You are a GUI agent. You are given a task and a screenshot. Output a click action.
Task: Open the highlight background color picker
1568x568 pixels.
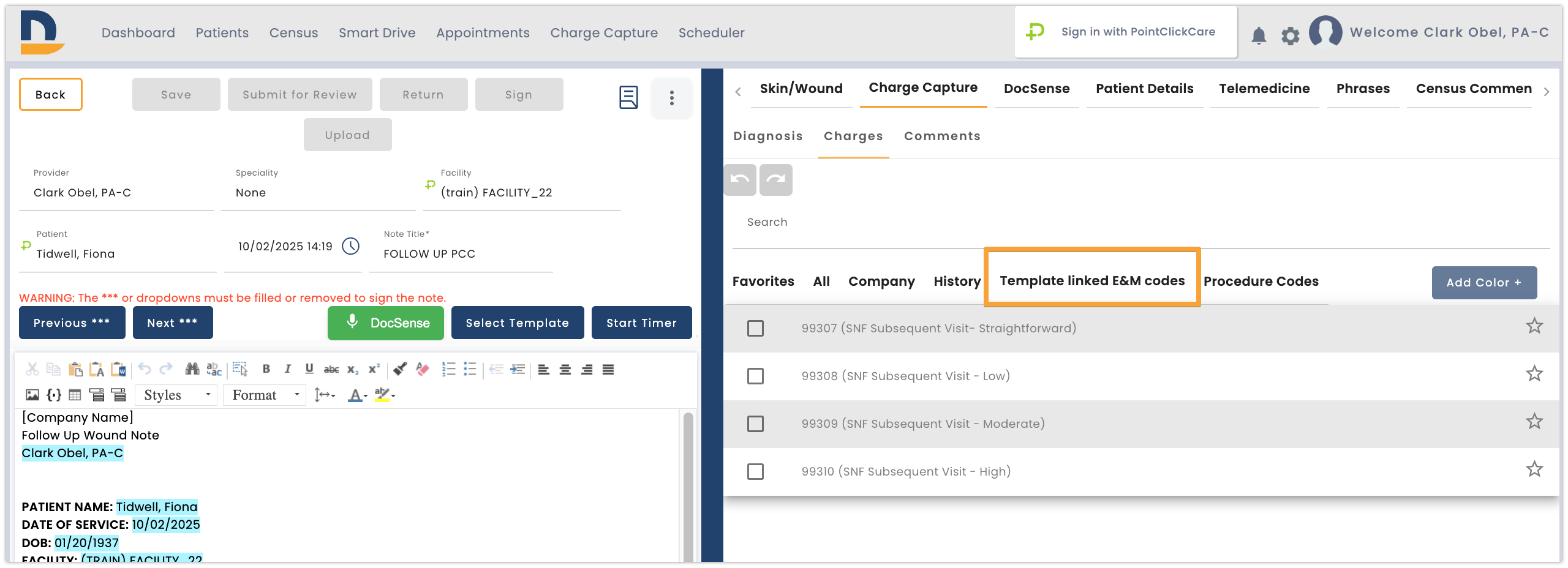pos(385,395)
